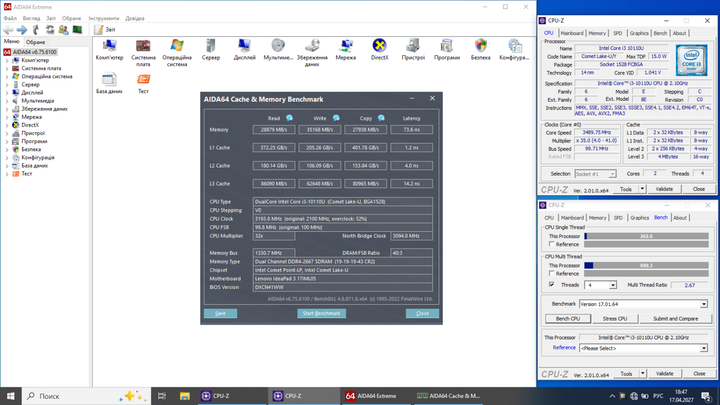This screenshot has width=720, height=405.
Task: Open the Системна плата icon in main pane
Action: [143, 52]
